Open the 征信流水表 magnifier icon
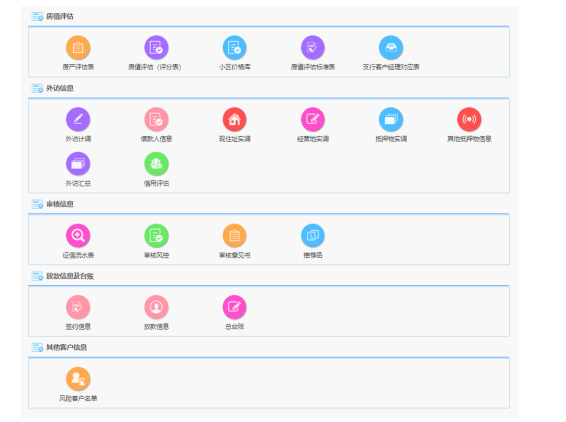 (x=78, y=235)
